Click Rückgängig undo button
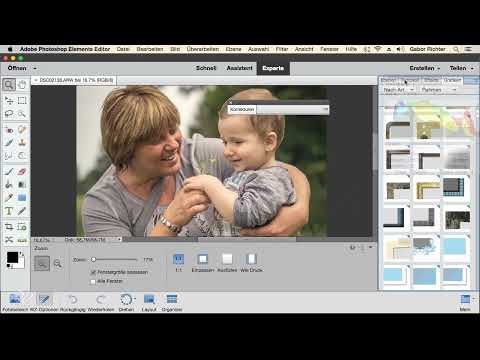Image resolution: width=480 pixels, height=360 pixels. point(73,302)
